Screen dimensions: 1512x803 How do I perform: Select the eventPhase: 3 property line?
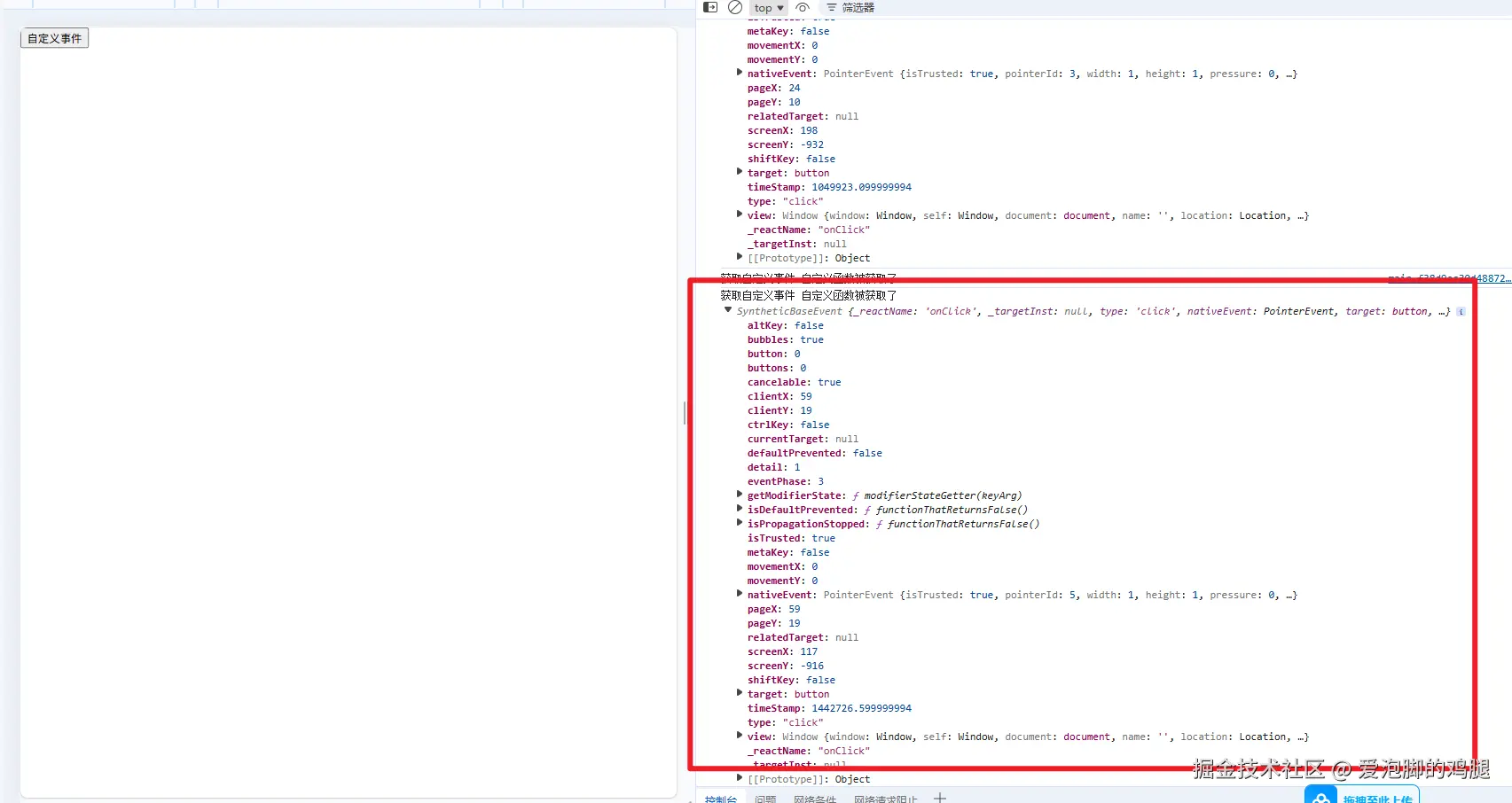(786, 481)
